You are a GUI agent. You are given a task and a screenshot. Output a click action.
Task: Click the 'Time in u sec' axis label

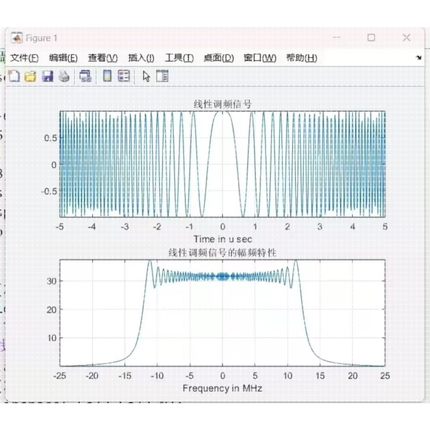(x=223, y=239)
